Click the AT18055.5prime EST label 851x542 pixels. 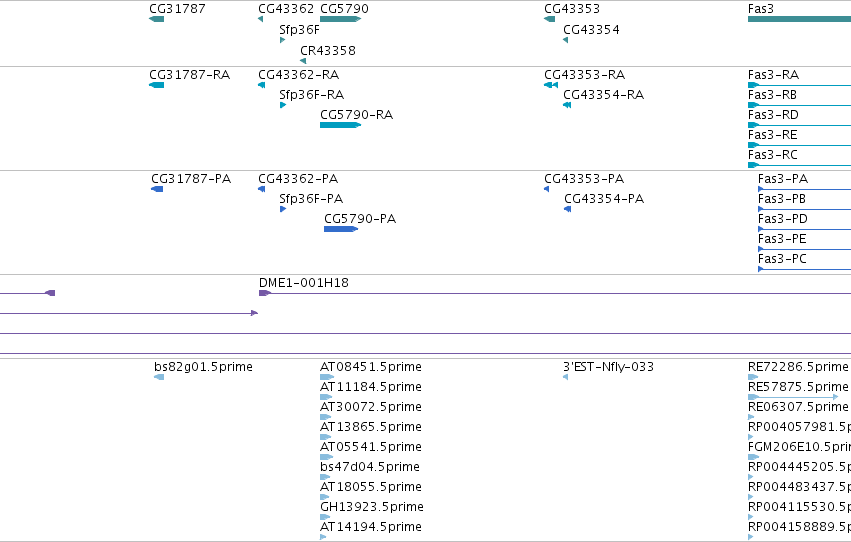coord(371,487)
